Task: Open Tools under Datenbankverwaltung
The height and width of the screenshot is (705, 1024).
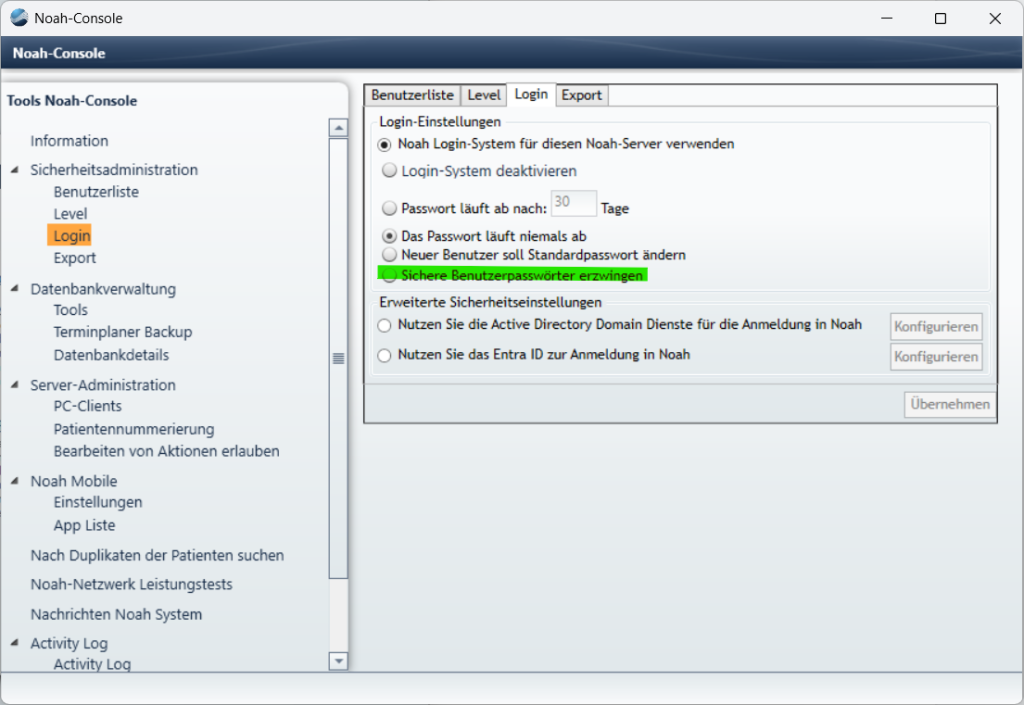Action: (x=71, y=310)
